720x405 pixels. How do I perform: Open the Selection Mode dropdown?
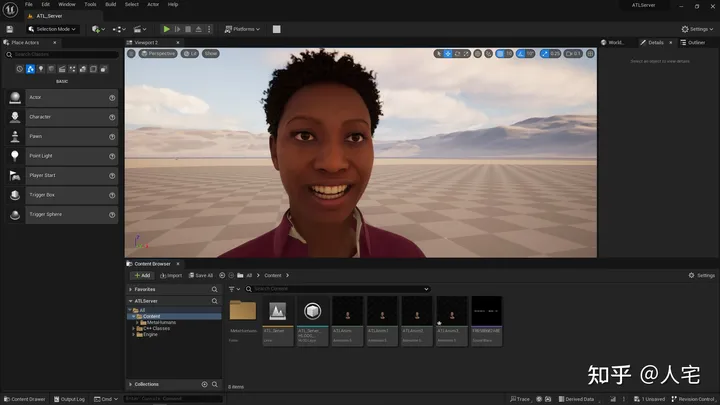[x=51, y=29]
